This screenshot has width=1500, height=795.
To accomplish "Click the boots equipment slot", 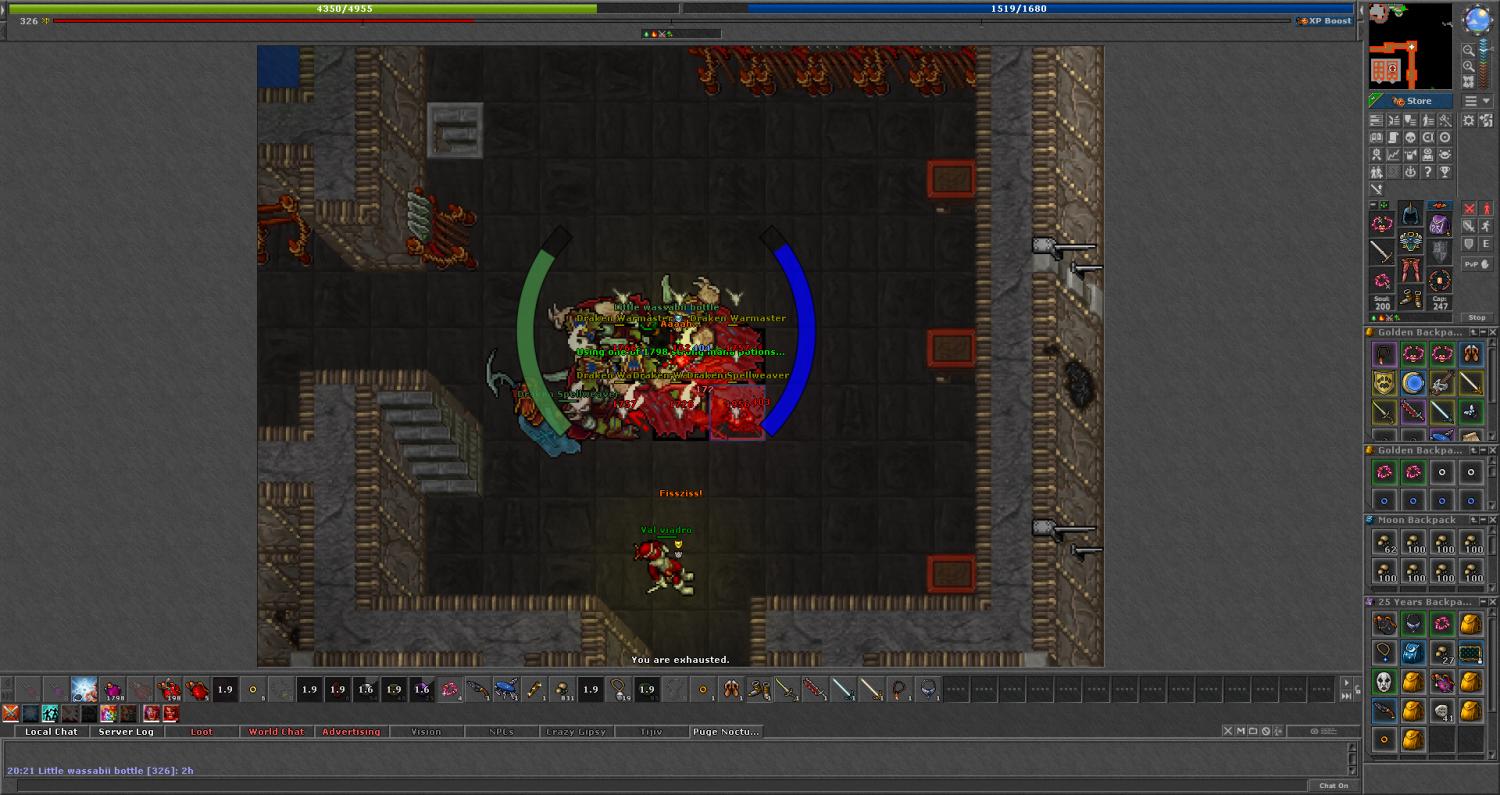I will point(1410,297).
